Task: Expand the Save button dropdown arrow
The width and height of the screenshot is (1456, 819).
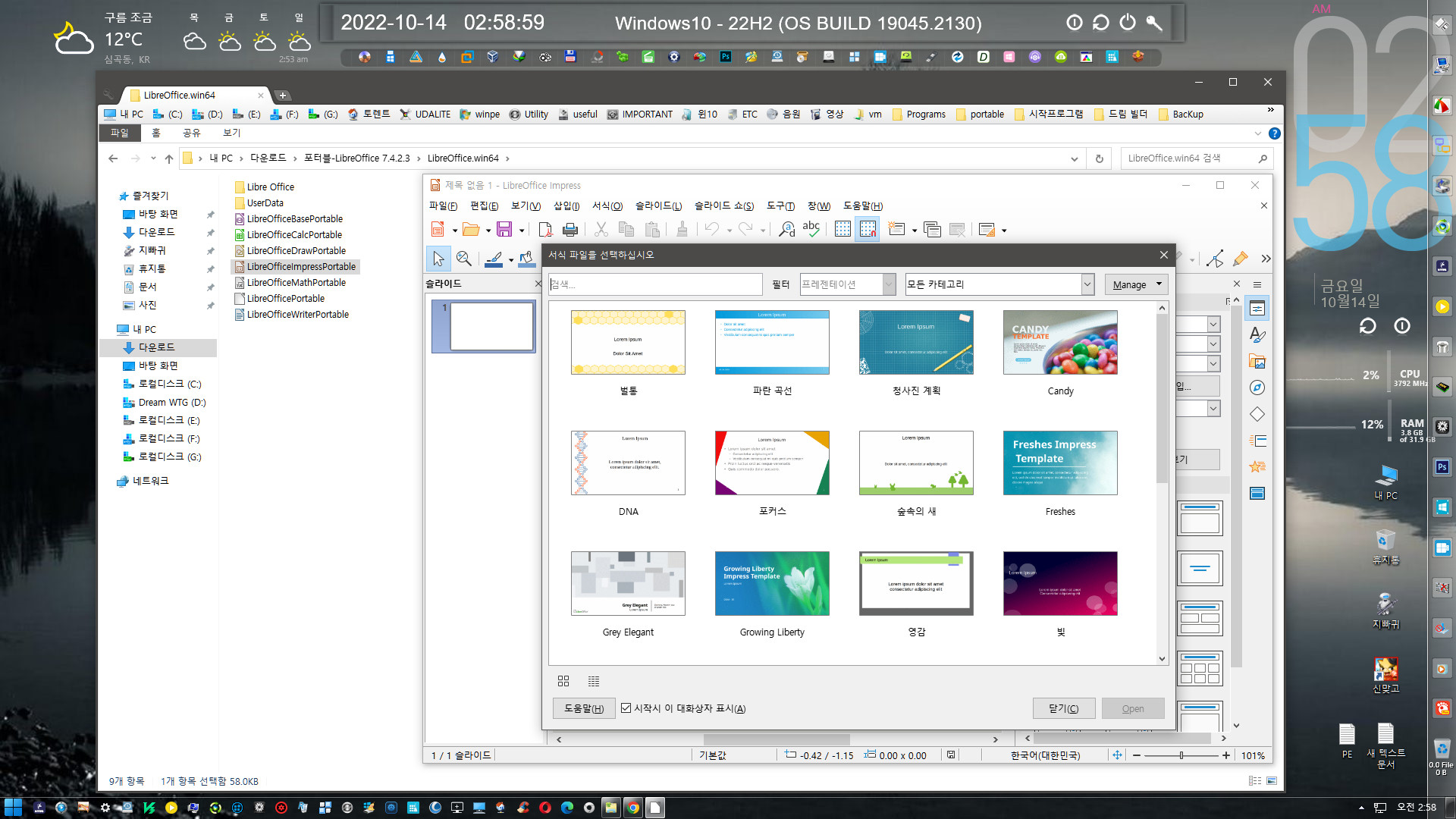Action: (x=522, y=230)
